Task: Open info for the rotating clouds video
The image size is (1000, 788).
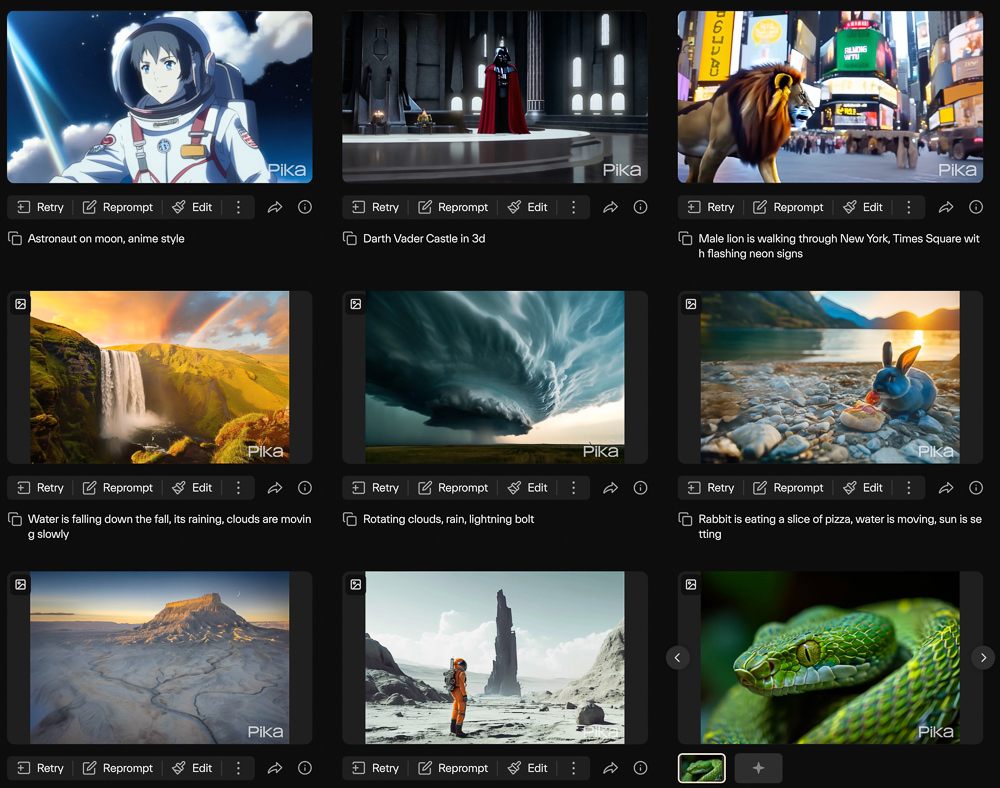Action: coord(640,488)
